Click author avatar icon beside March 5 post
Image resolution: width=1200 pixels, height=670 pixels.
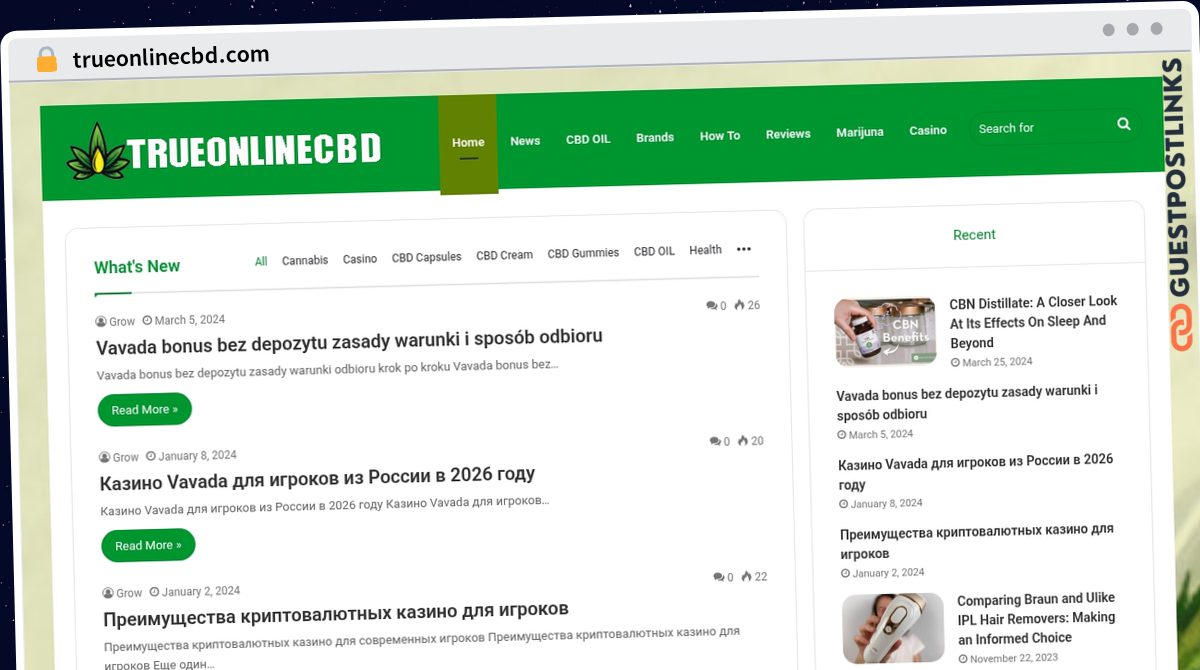click(x=101, y=322)
